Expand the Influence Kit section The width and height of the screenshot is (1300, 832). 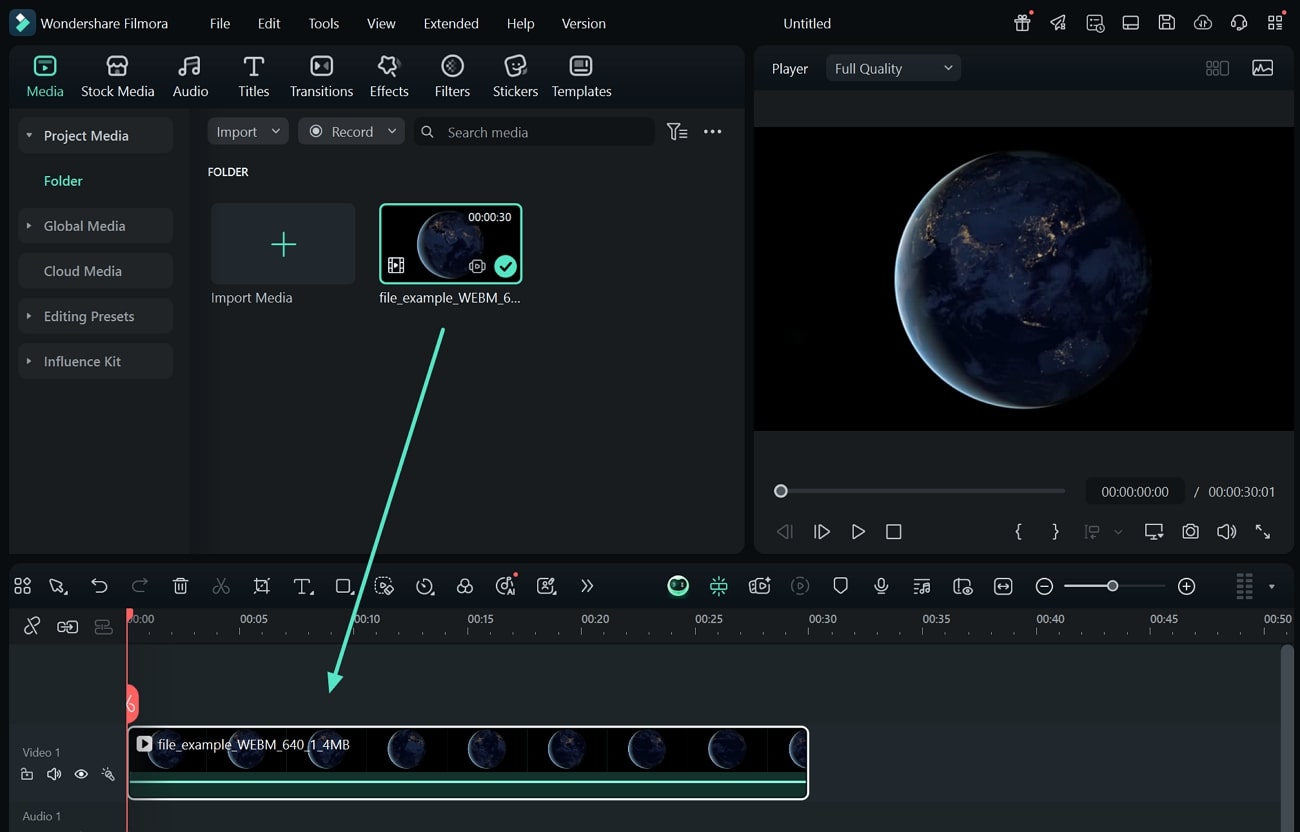pos(95,361)
